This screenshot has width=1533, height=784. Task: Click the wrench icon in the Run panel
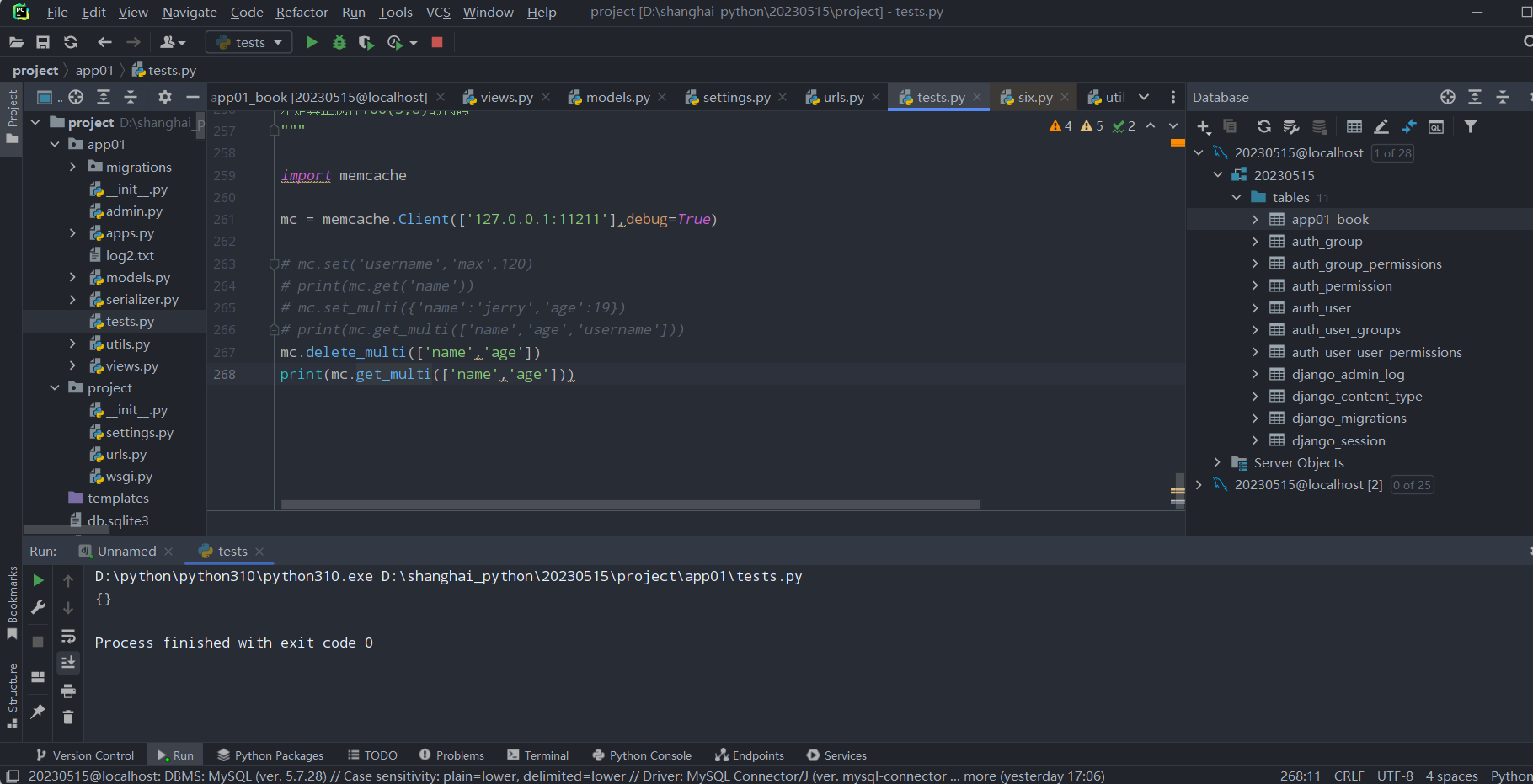[38, 607]
